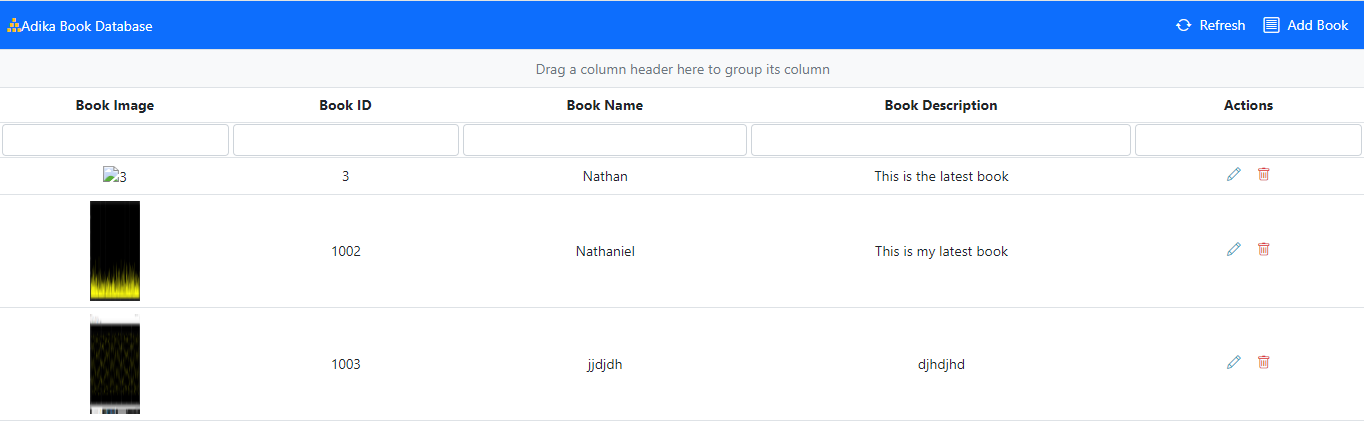Click the Book Name filter input
1364x421 pixels.
(604, 140)
